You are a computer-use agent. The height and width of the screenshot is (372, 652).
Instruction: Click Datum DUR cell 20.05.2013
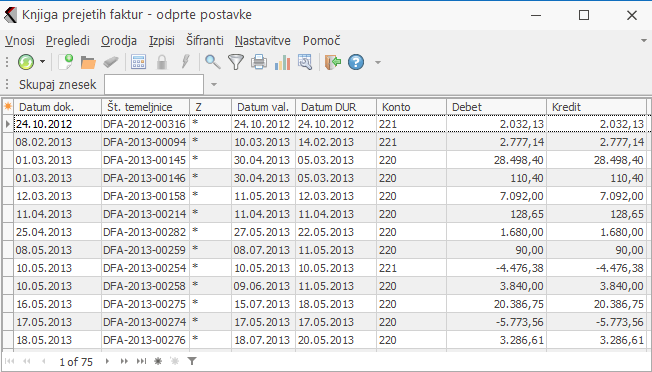[x=336, y=340]
